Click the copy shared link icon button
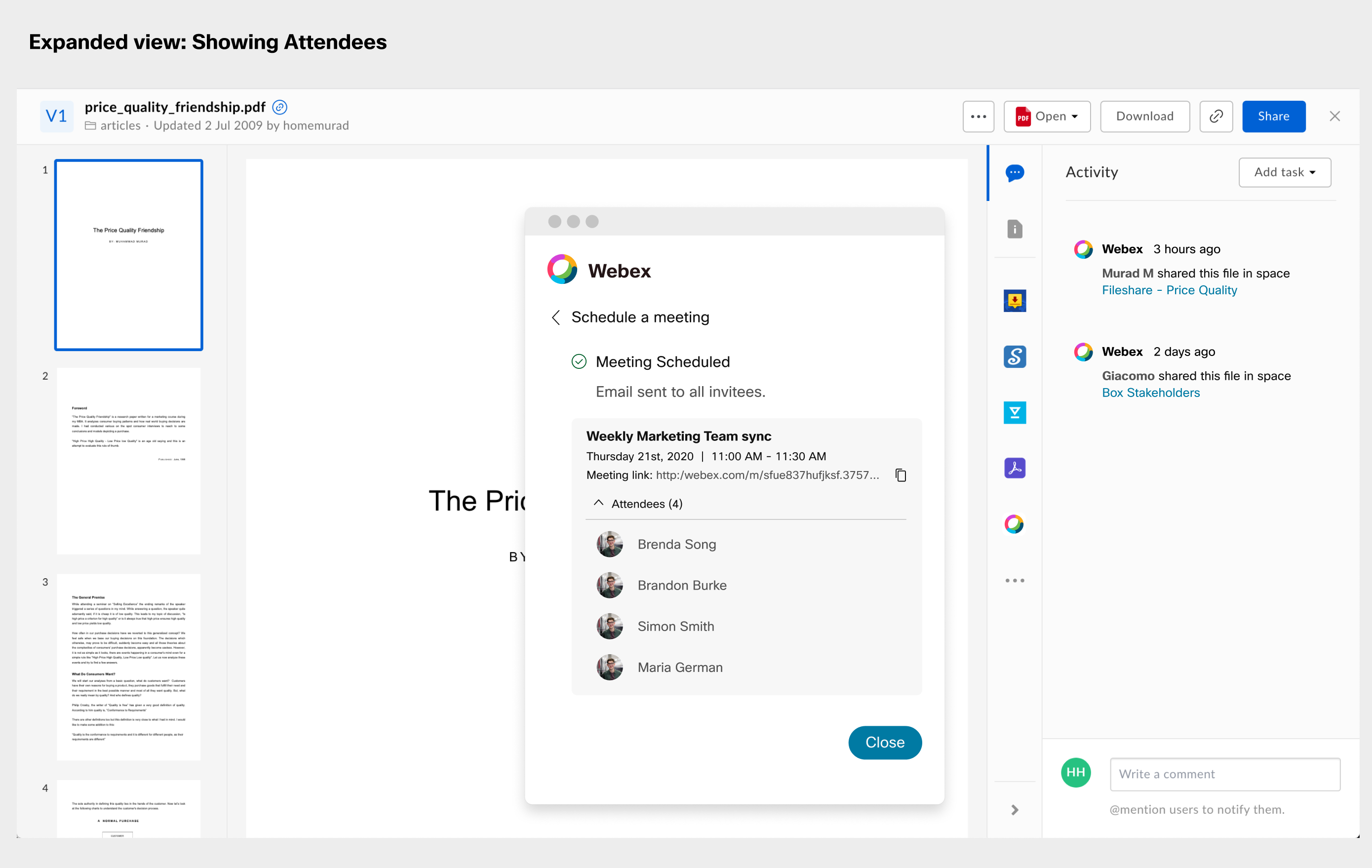The height and width of the screenshot is (868, 1372). pos(1216,116)
